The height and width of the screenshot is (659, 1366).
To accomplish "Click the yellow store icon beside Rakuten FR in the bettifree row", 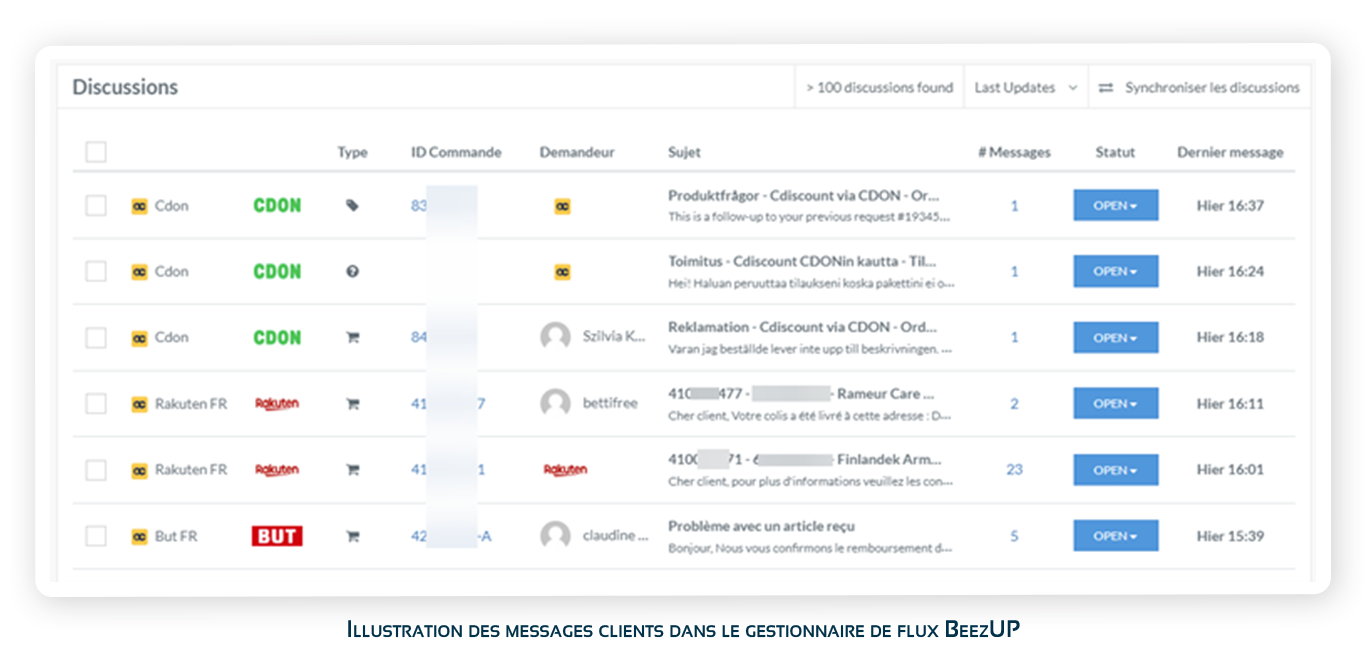I will 140,404.
